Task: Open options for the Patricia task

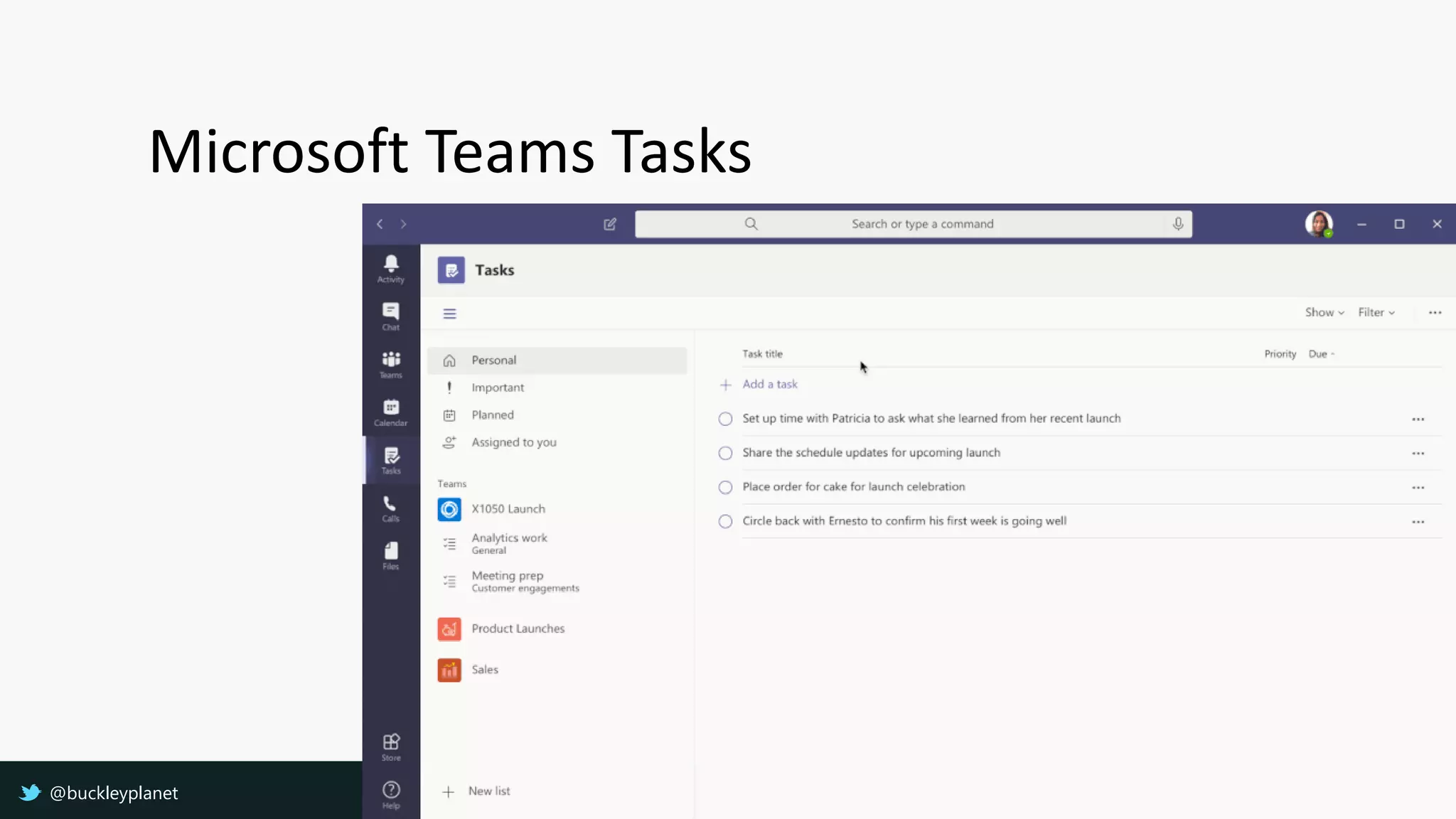Action: pyautogui.click(x=1418, y=419)
